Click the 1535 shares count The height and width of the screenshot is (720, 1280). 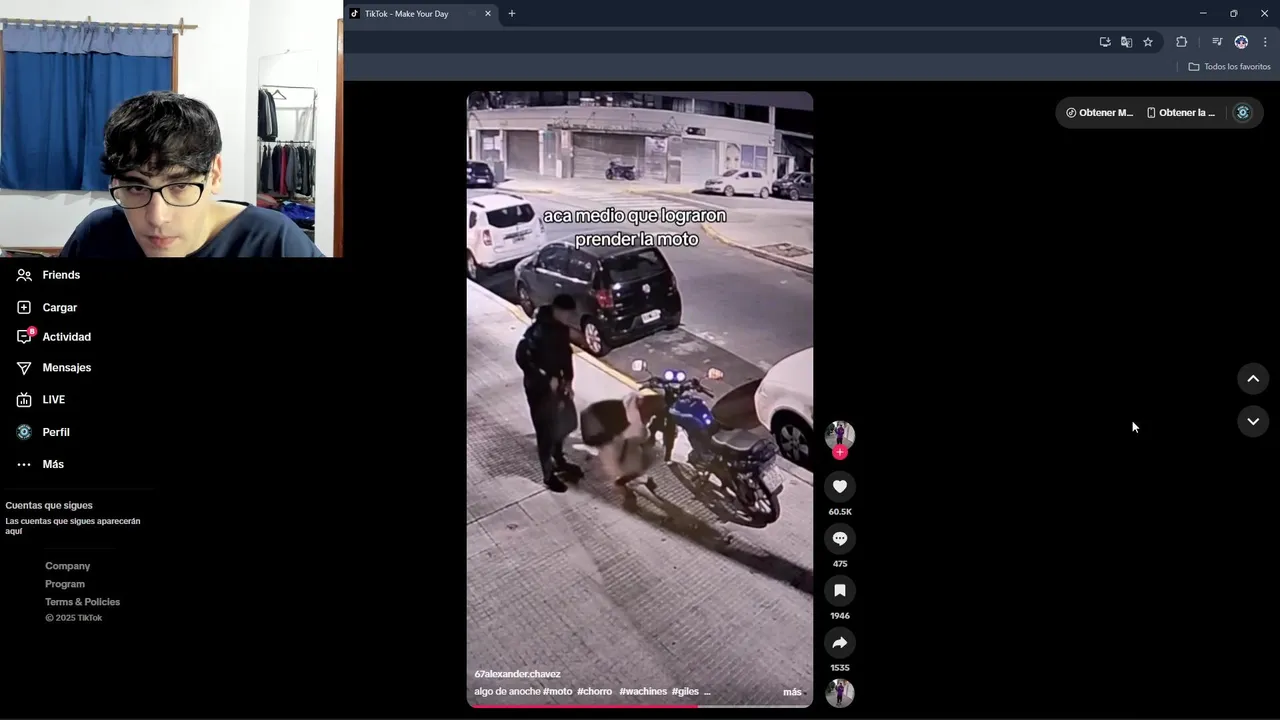840,668
